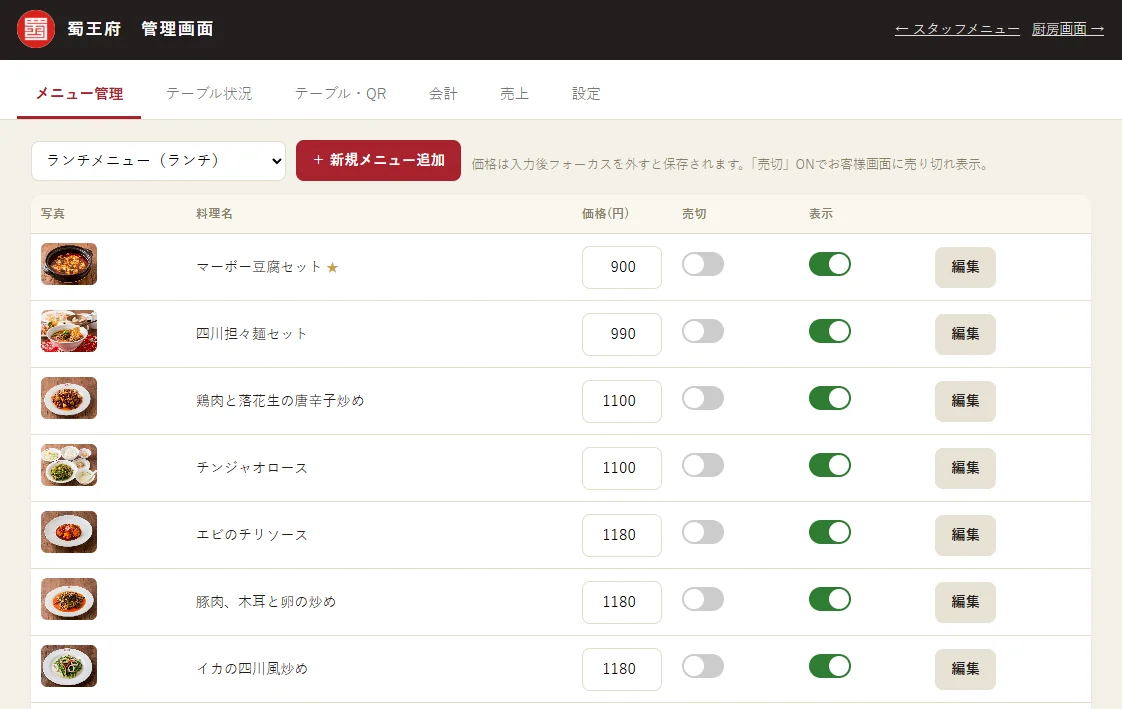Click the red 蜀王府 logo icon
The image size is (1122, 709).
(36, 29)
